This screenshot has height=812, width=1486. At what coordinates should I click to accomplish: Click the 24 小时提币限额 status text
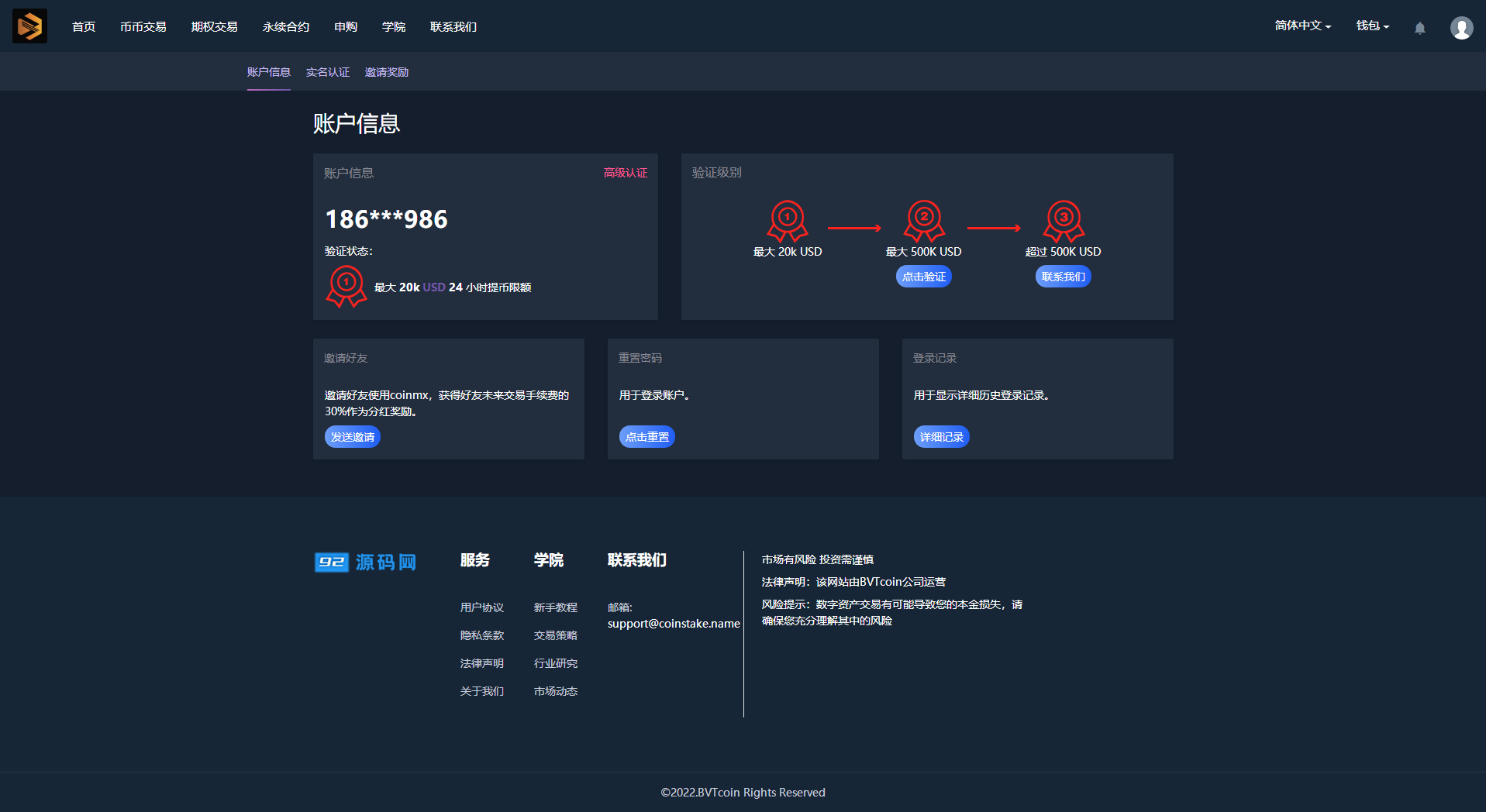[x=490, y=287]
